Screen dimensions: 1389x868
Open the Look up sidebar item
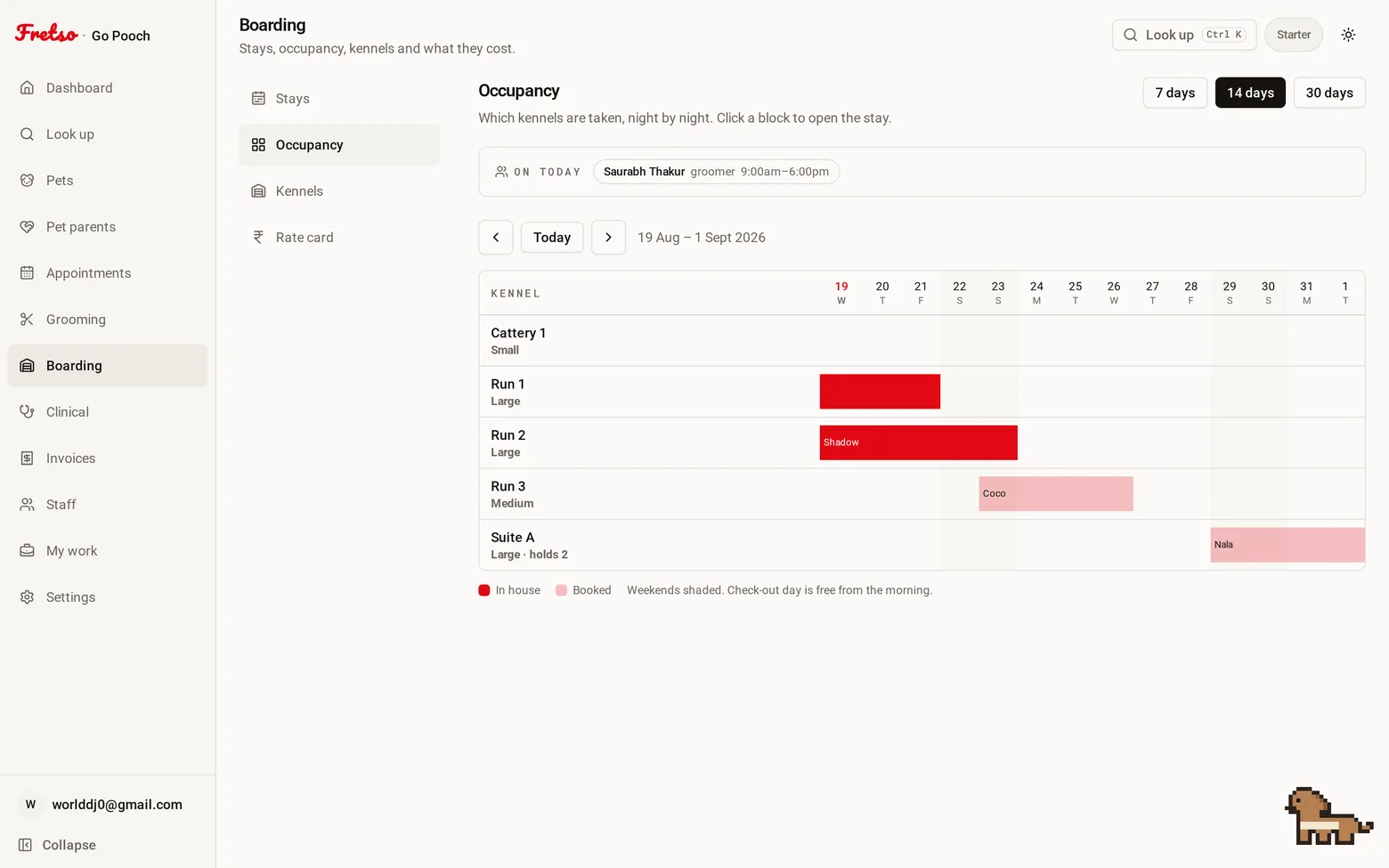107,134
